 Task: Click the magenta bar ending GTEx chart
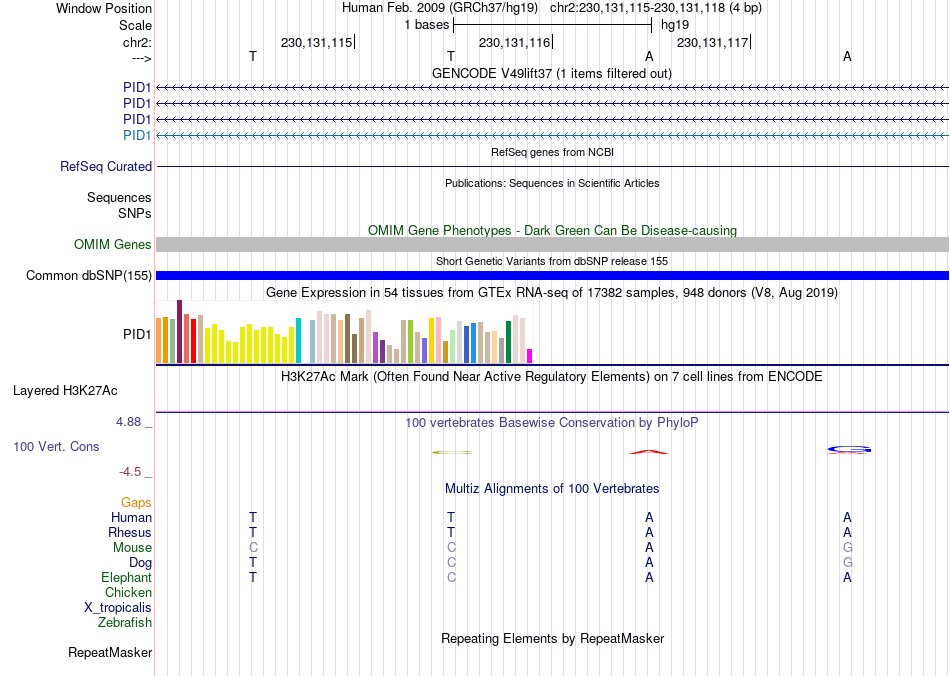tap(530, 356)
